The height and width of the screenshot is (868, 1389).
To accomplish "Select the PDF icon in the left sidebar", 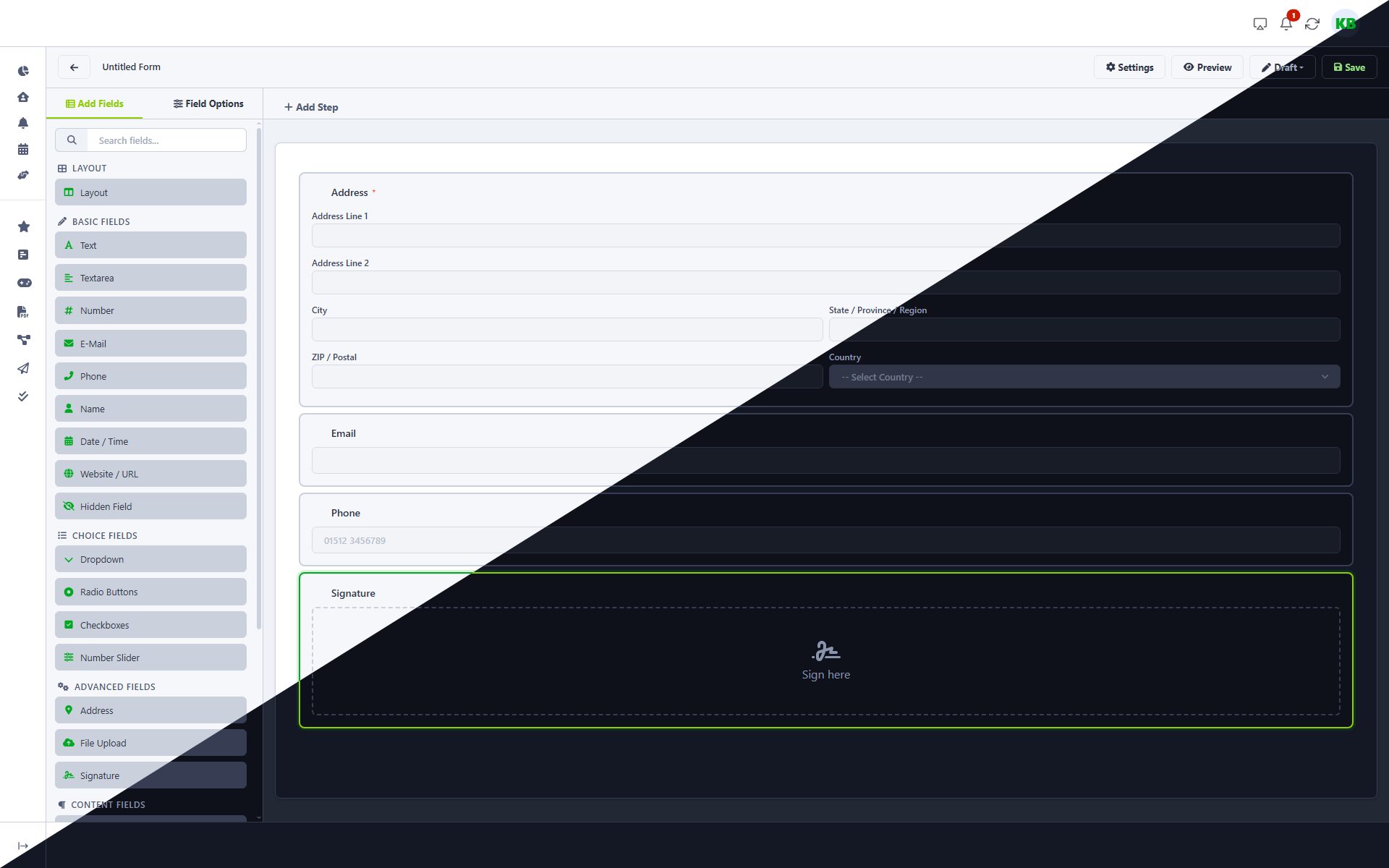I will click(23, 312).
